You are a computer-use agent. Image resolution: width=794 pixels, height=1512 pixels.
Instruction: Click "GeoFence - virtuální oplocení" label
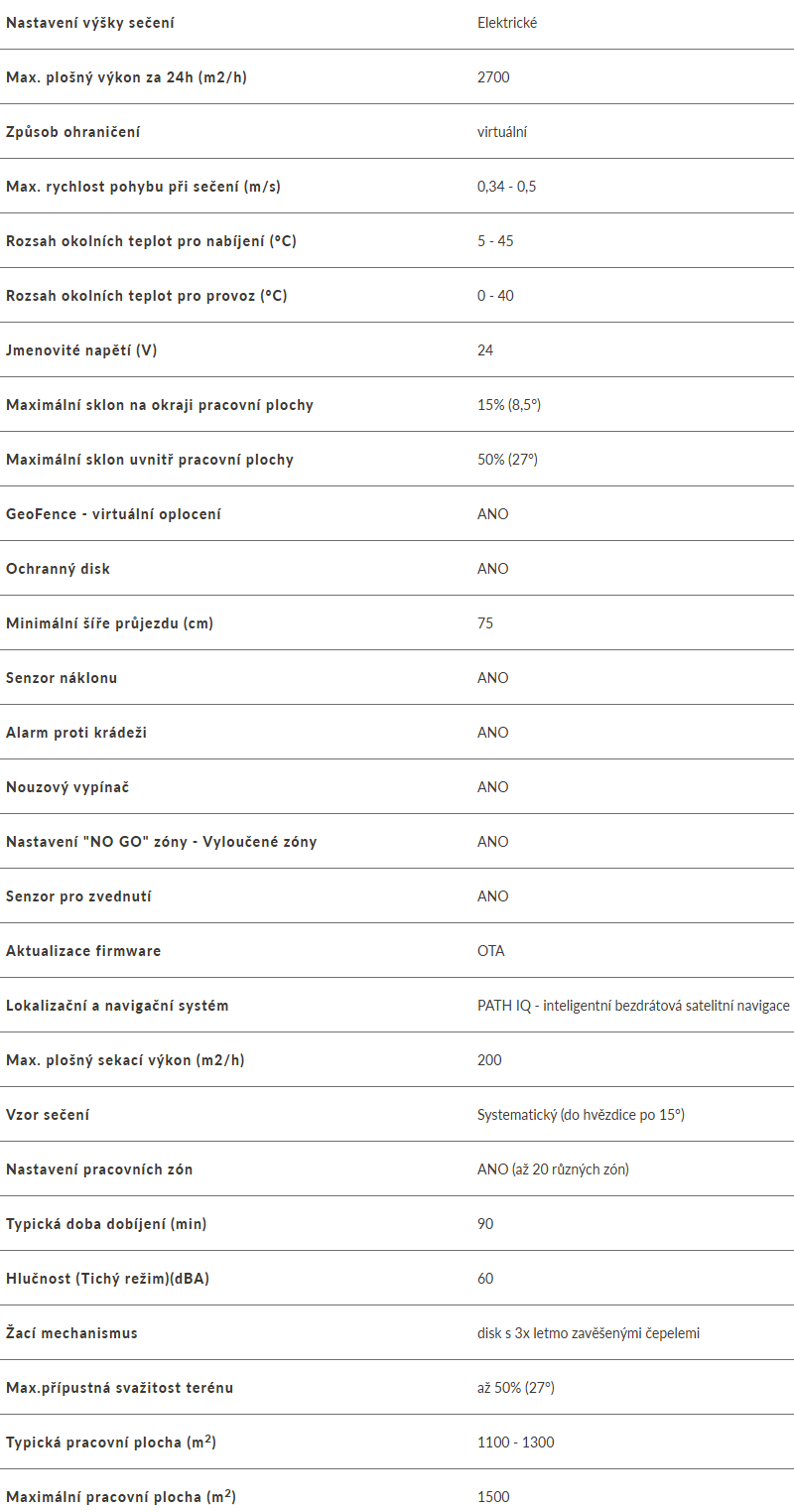click(113, 513)
